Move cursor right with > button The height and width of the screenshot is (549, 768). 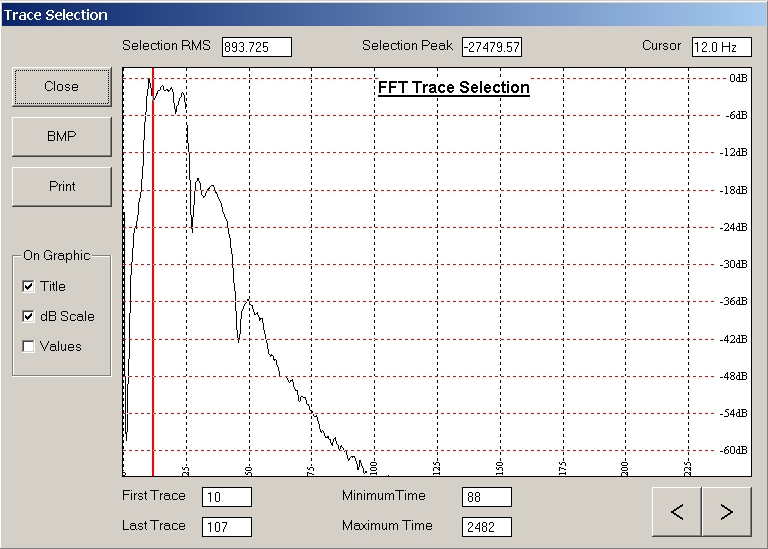coord(727,512)
